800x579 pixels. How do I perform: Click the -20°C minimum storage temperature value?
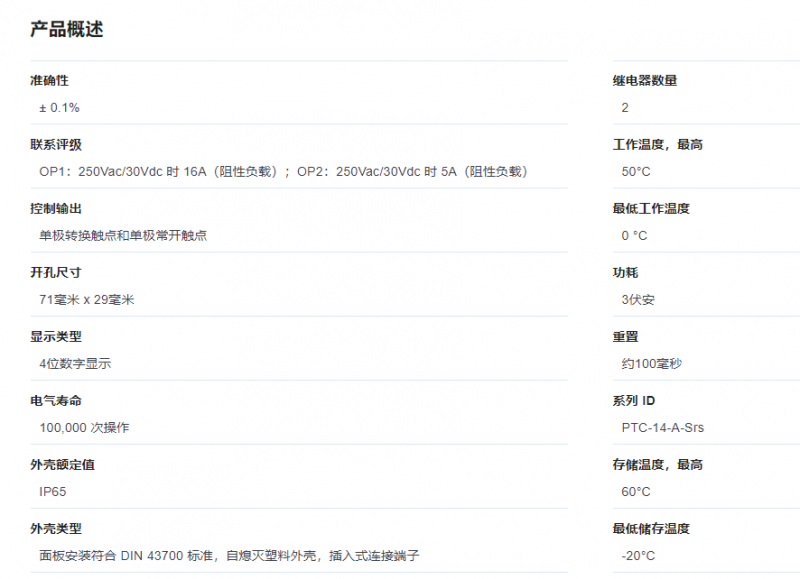coord(638,555)
